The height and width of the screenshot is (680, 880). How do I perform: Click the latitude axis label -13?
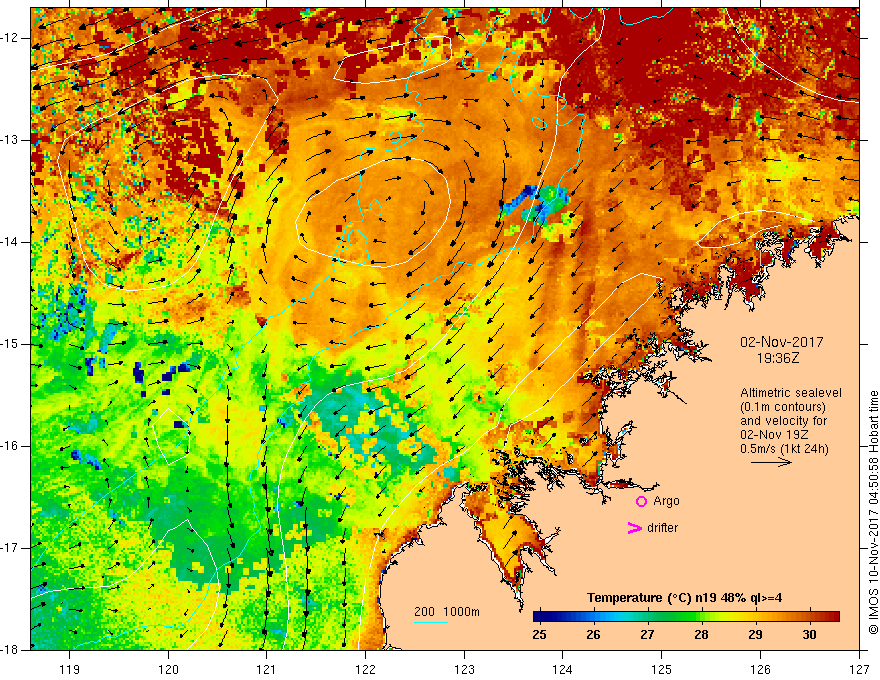(x=10, y=140)
